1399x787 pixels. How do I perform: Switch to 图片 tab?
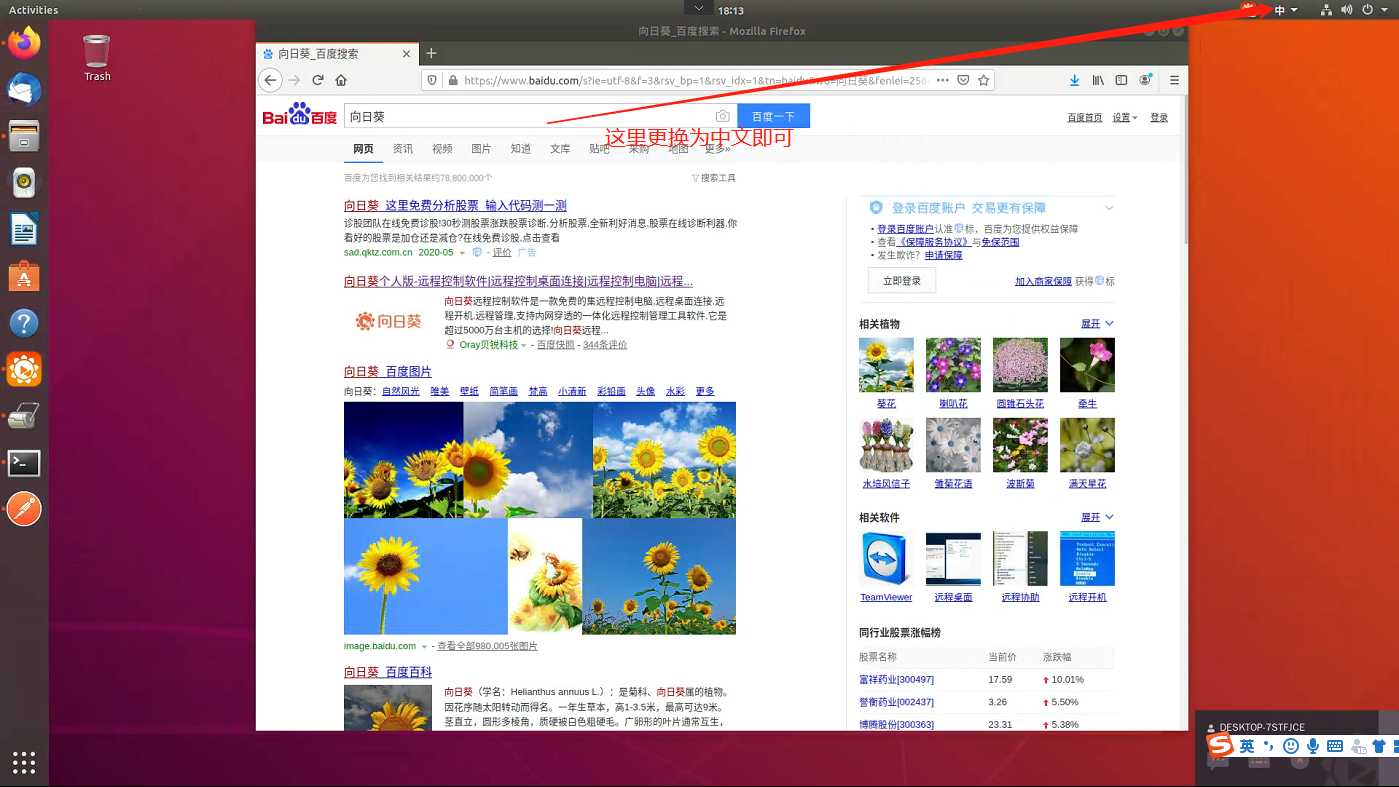point(481,149)
